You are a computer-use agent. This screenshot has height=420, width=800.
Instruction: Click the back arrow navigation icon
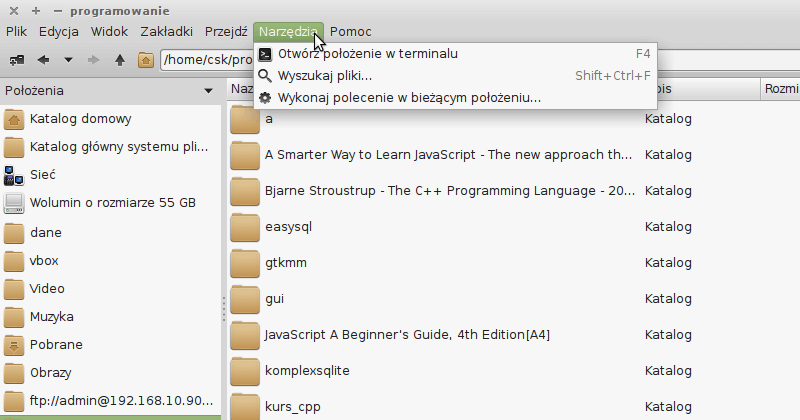[x=43, y=60]
